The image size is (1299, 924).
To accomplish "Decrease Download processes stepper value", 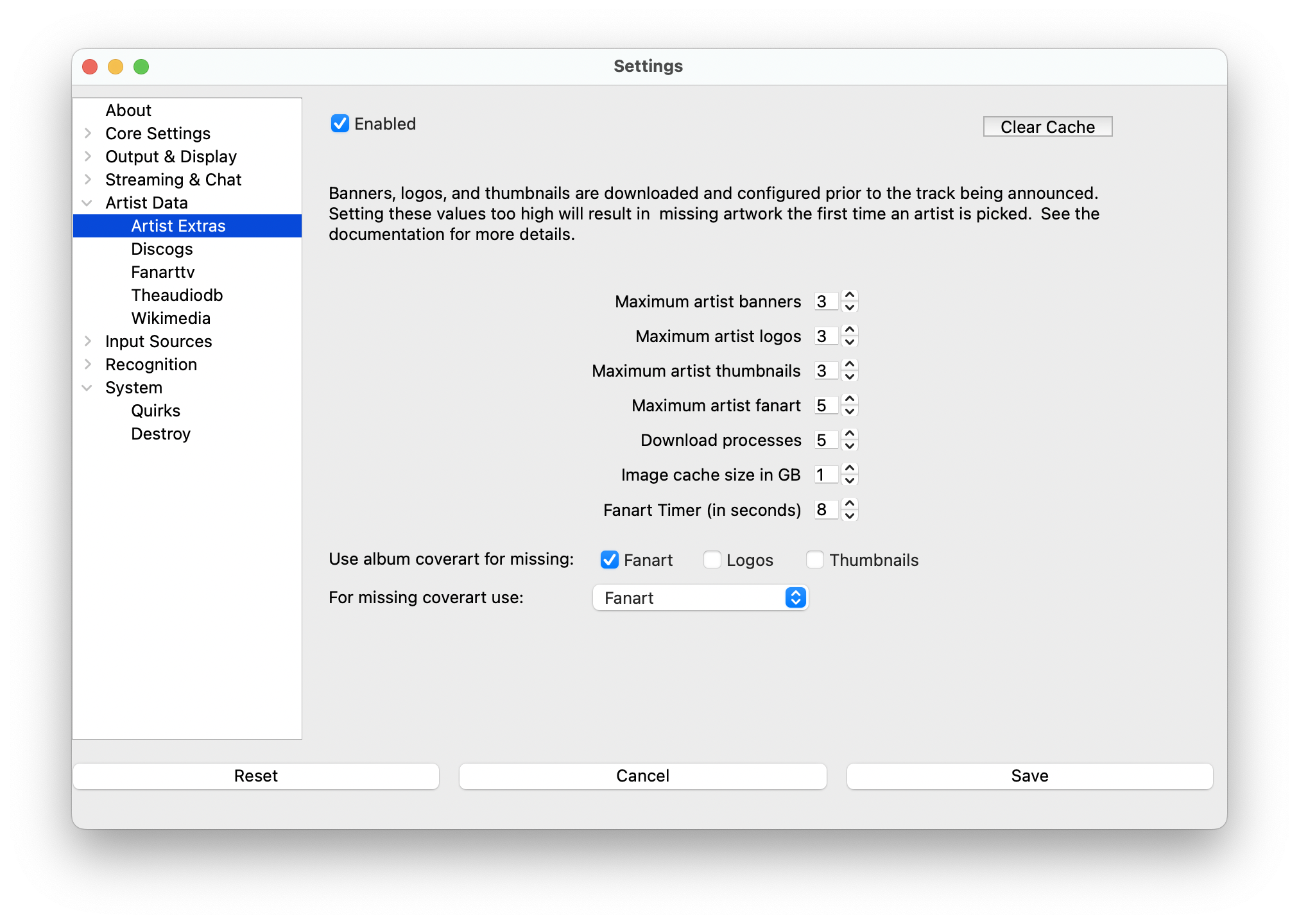I will (850, 446).
